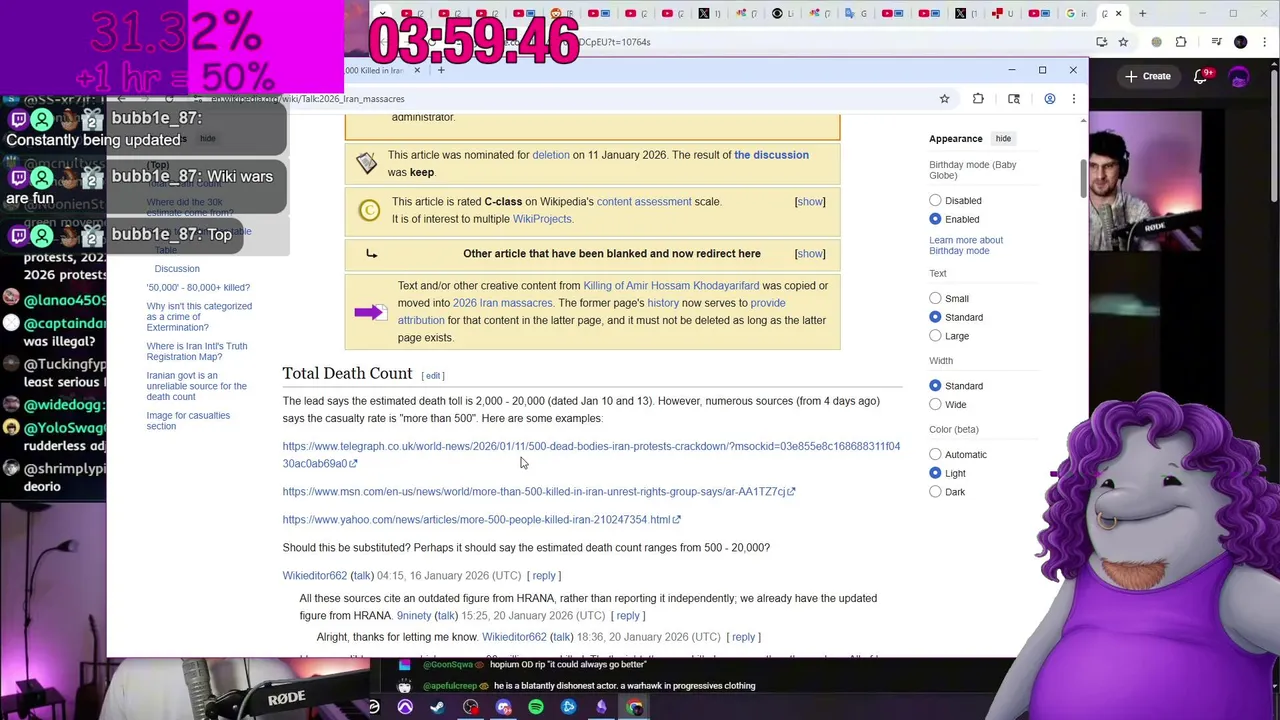Hide the Appearance panel
The image size is (1280, 720).
click(1003, 139)
